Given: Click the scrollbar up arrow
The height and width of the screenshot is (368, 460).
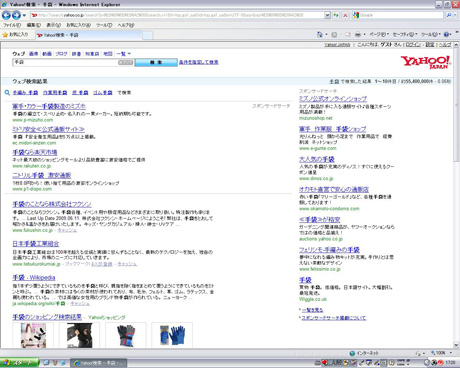Looking at the screenshot, I should point(456,45).
